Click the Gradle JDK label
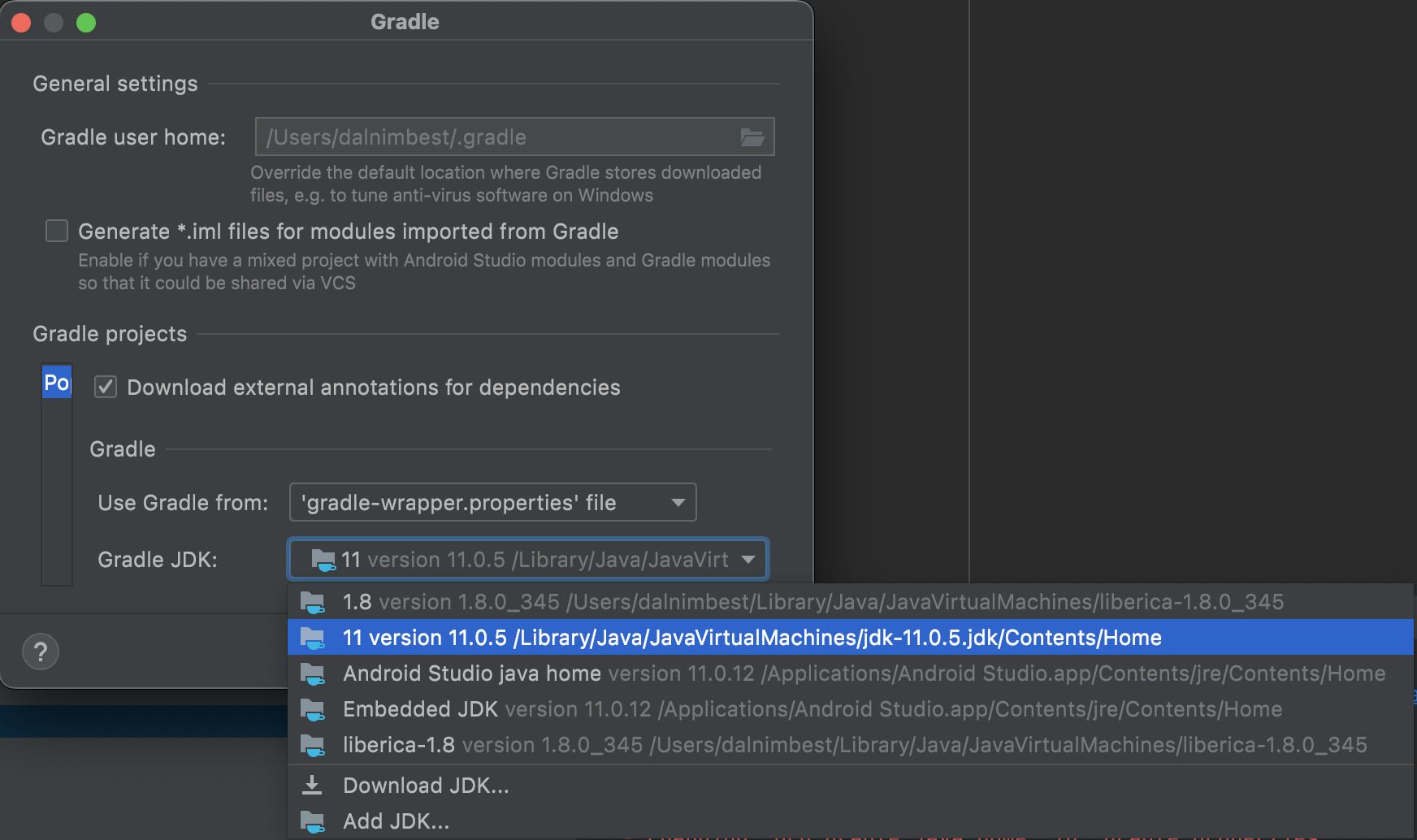Screen dimensions: 1417x840 tap(158, 560)
